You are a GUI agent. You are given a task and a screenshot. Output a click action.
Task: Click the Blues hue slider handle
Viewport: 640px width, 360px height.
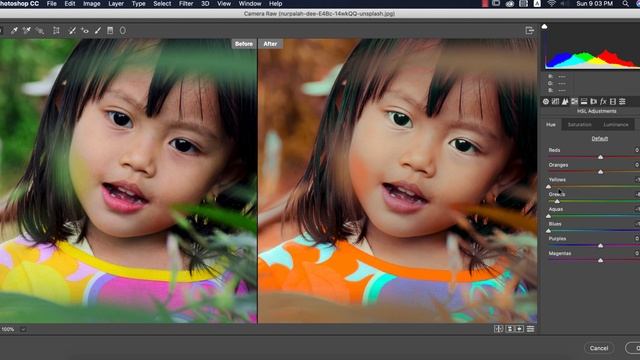click(x=549, y=231)
